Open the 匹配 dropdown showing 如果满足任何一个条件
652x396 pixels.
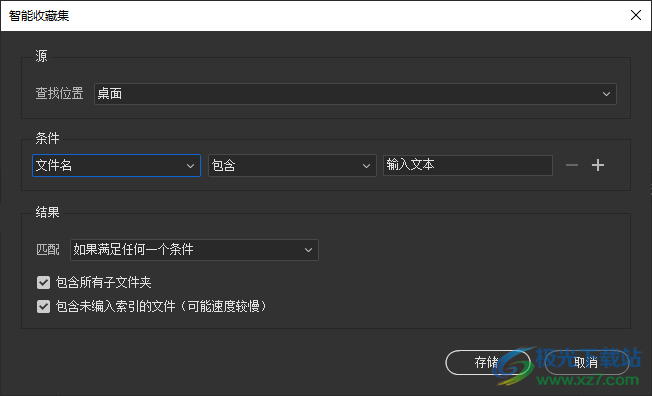(194, 250)
